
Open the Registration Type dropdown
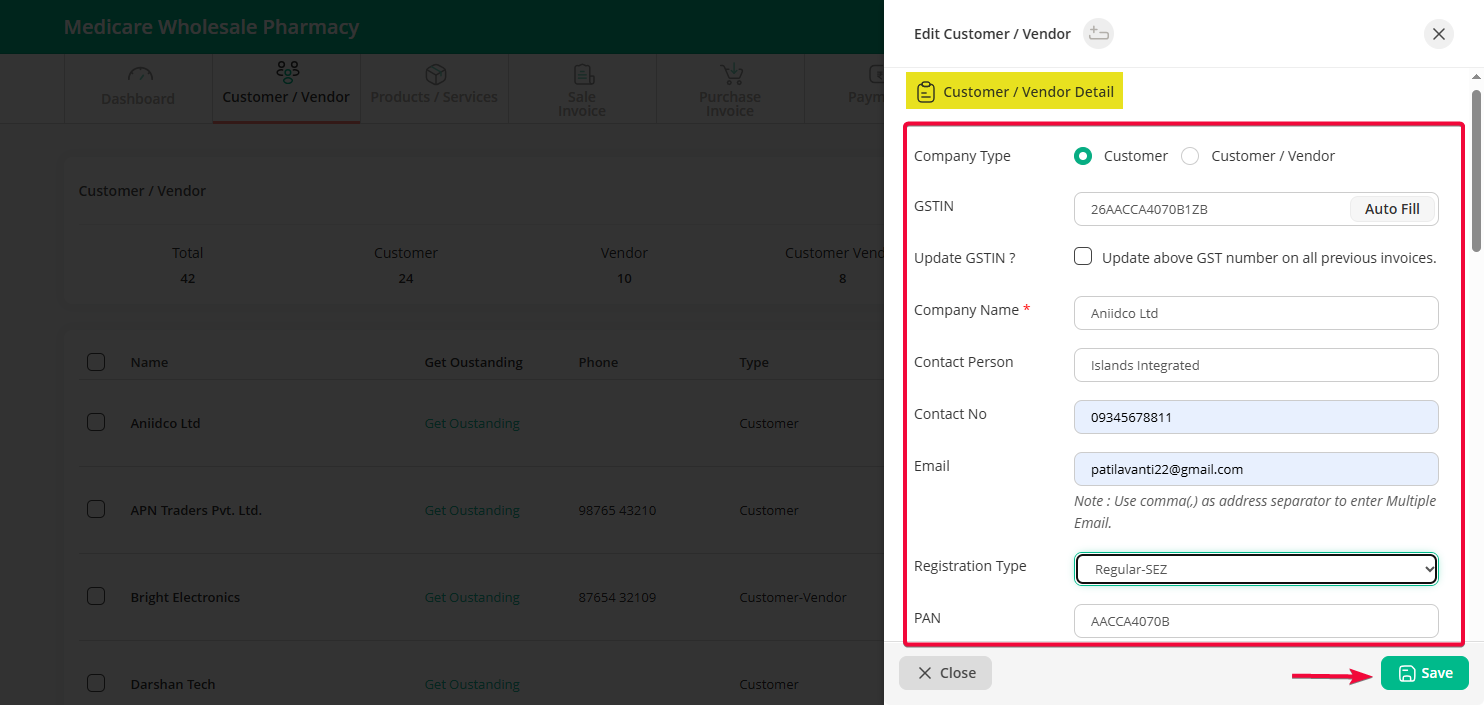(x=1256, y=569)
